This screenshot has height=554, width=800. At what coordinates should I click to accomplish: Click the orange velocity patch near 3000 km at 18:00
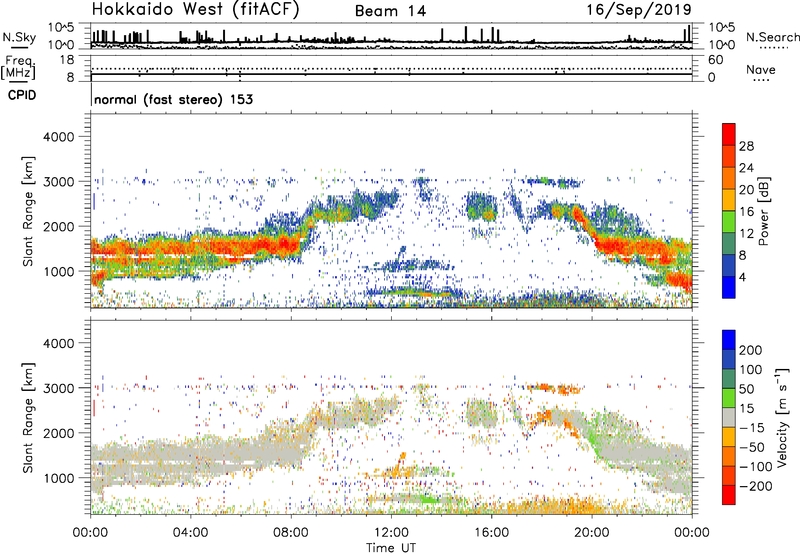(544, 387)
